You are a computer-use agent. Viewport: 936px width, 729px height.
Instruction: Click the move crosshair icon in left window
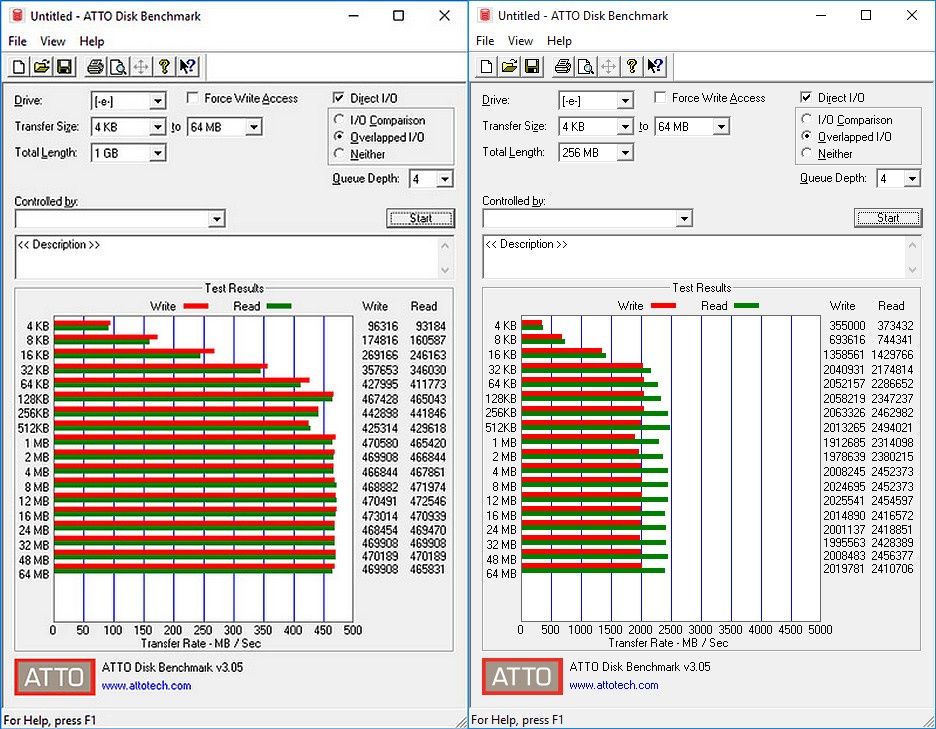tap(141, 66)
